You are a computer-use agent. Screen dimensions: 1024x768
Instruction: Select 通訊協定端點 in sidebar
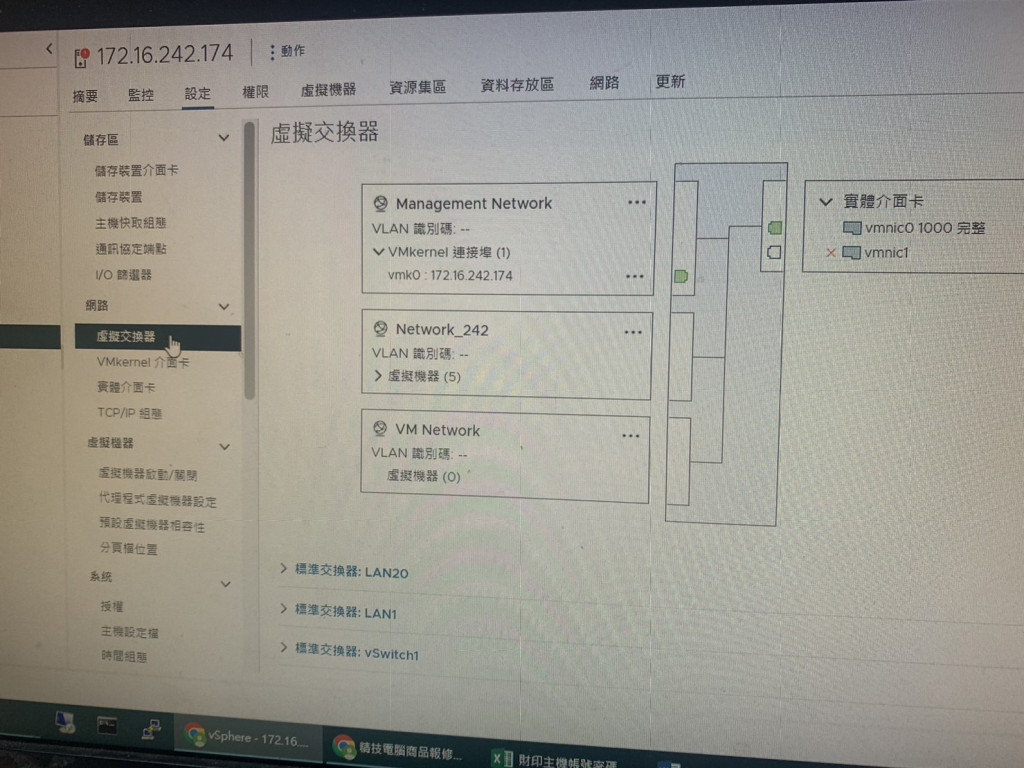pyautogui.click(x=131, y=249)
